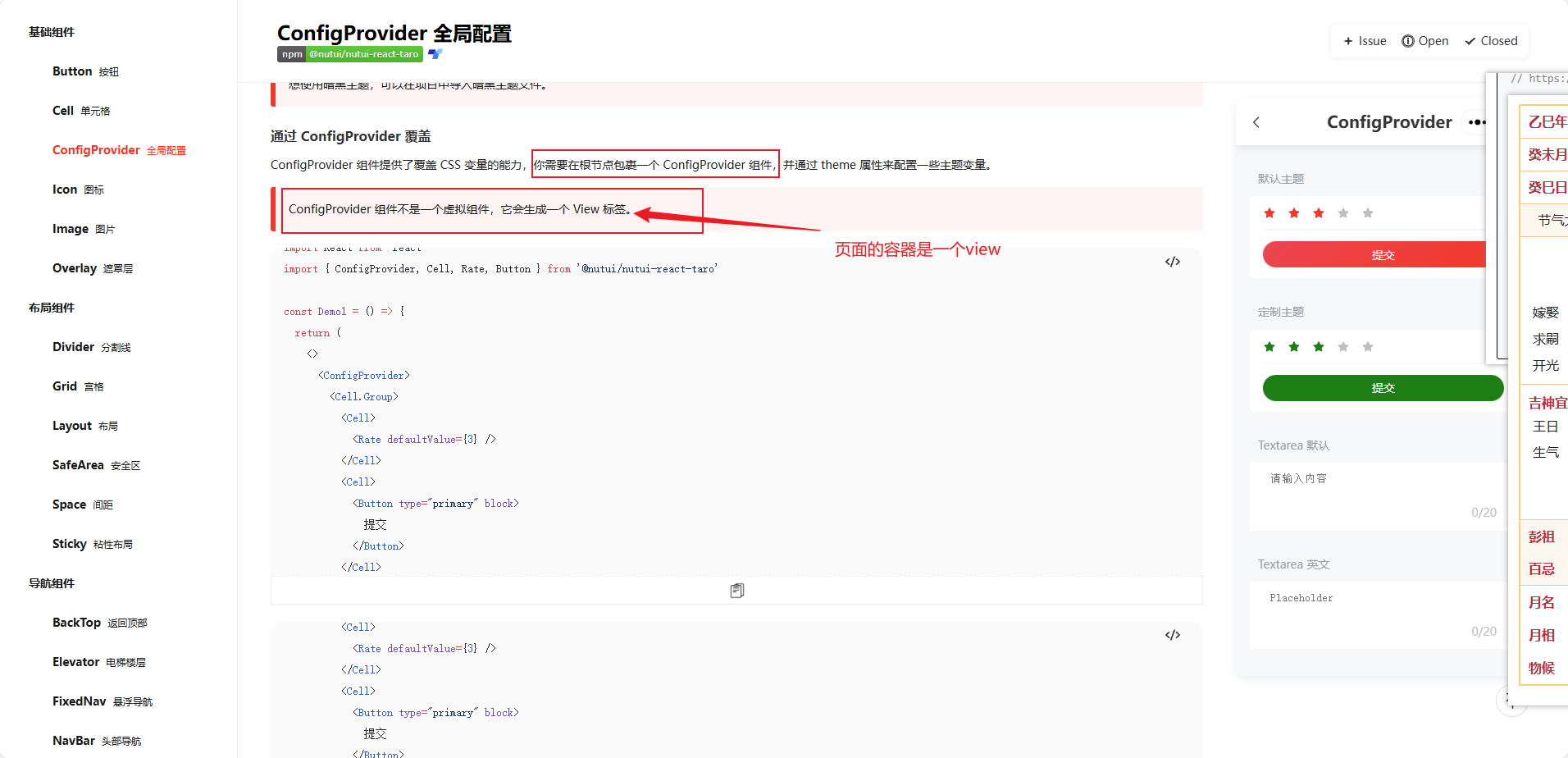The width and height of the screenshot is (1568, 758).
Task: Select first red star in default theme rating
Action: 1269,213
